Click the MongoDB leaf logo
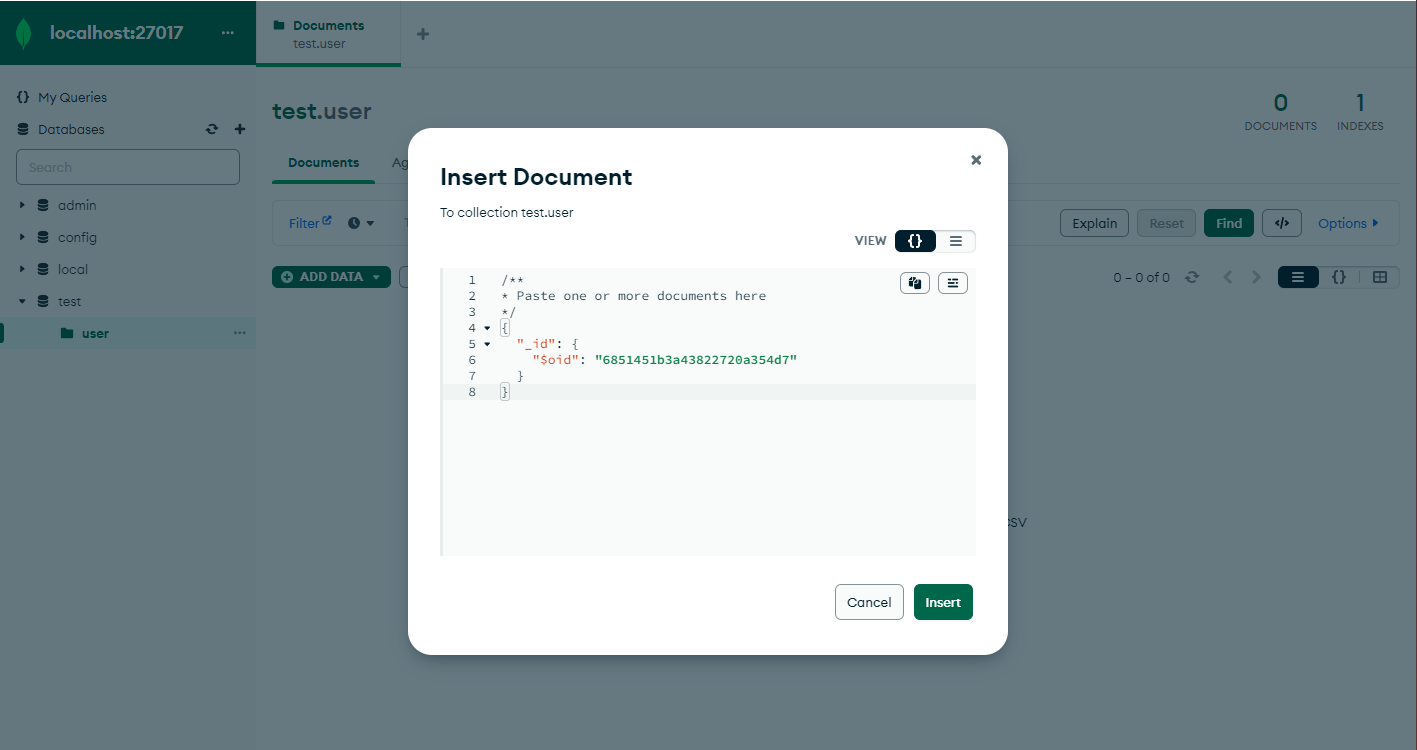Screen dimensions: 1417x750 pos(23,33)
